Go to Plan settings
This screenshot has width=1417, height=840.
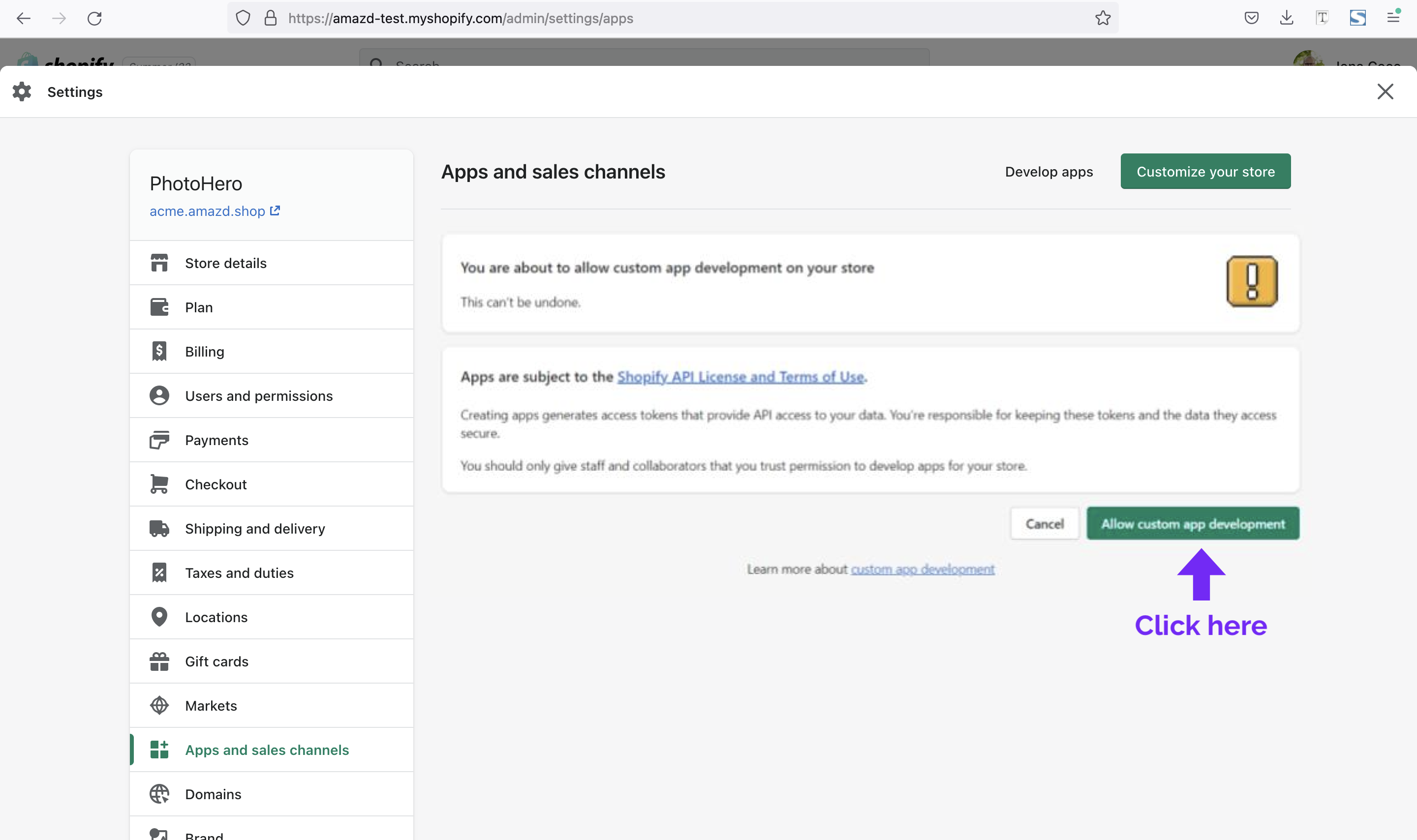(271, 307)
